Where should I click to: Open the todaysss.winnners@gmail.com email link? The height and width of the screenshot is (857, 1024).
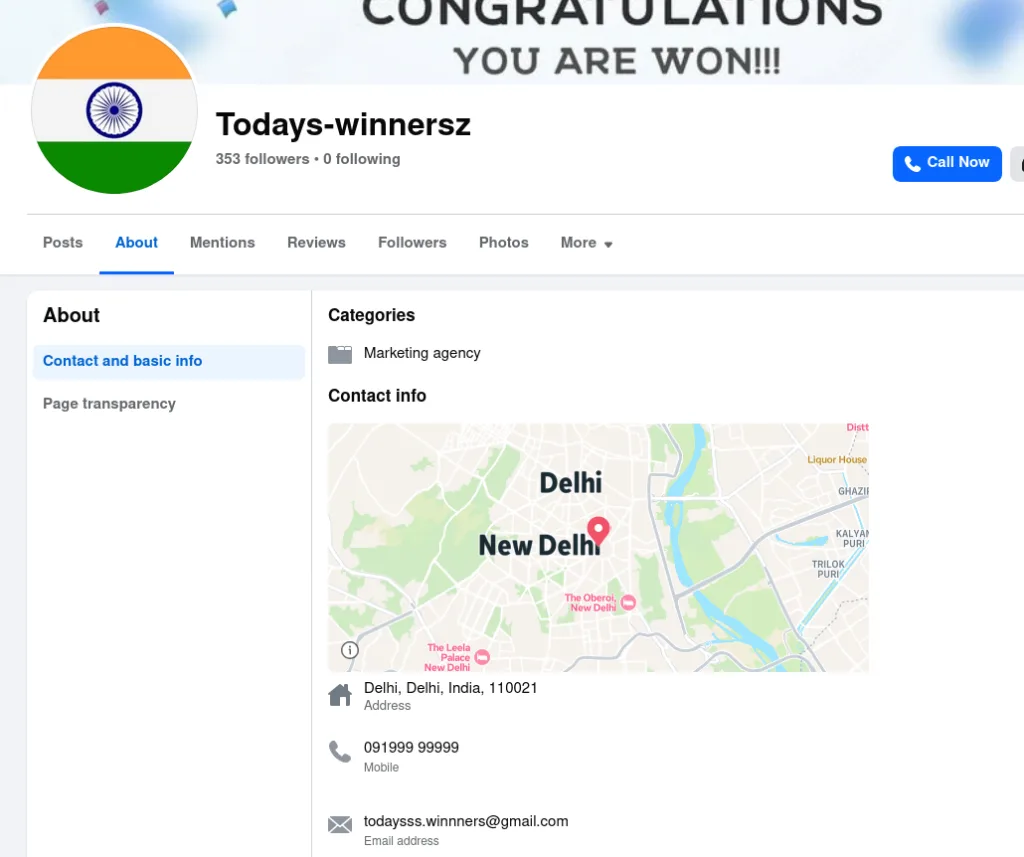coord(466,821)
